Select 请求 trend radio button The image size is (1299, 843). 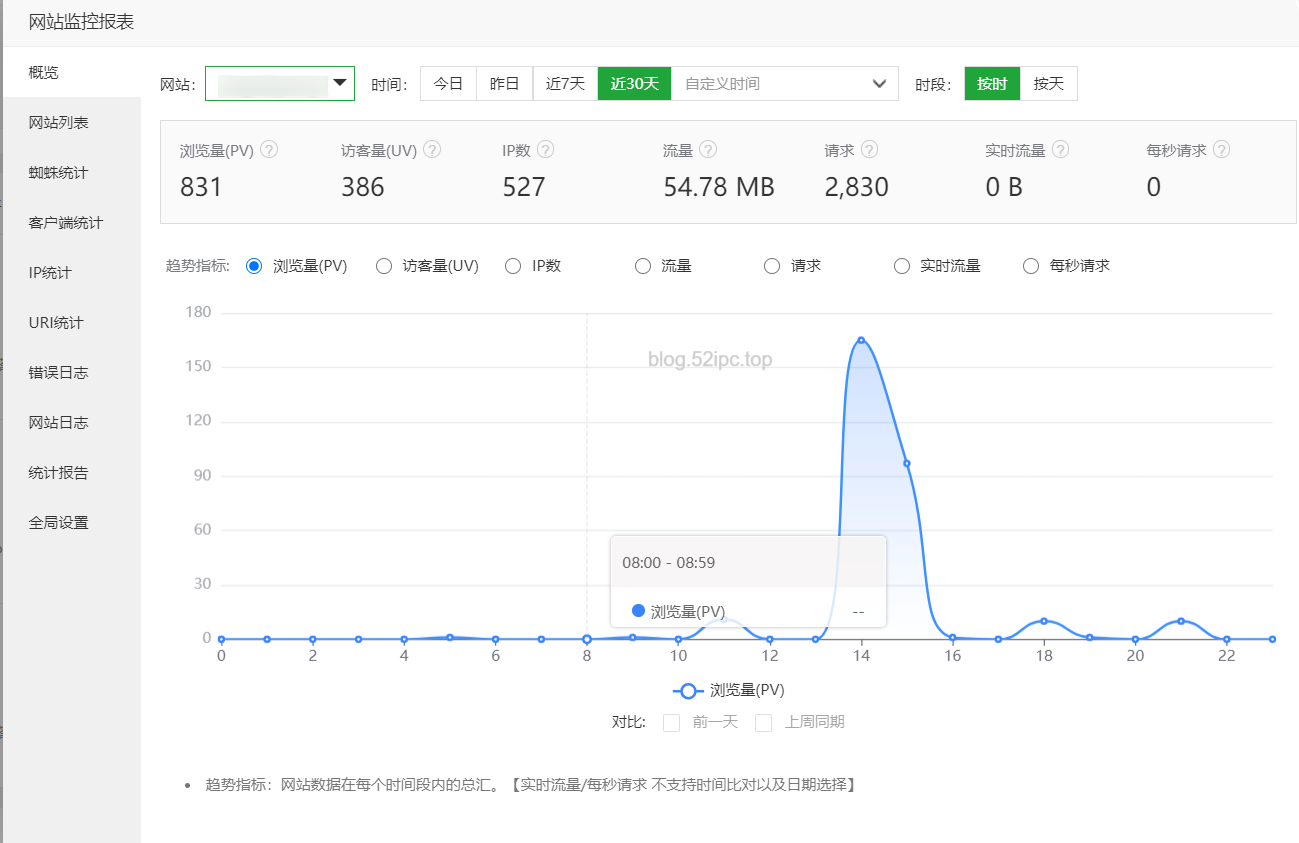pos(772,266)
